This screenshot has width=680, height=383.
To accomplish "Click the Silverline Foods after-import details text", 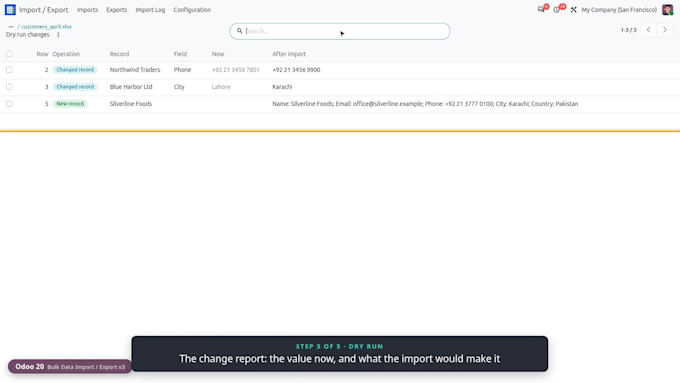I will point(425,104).
